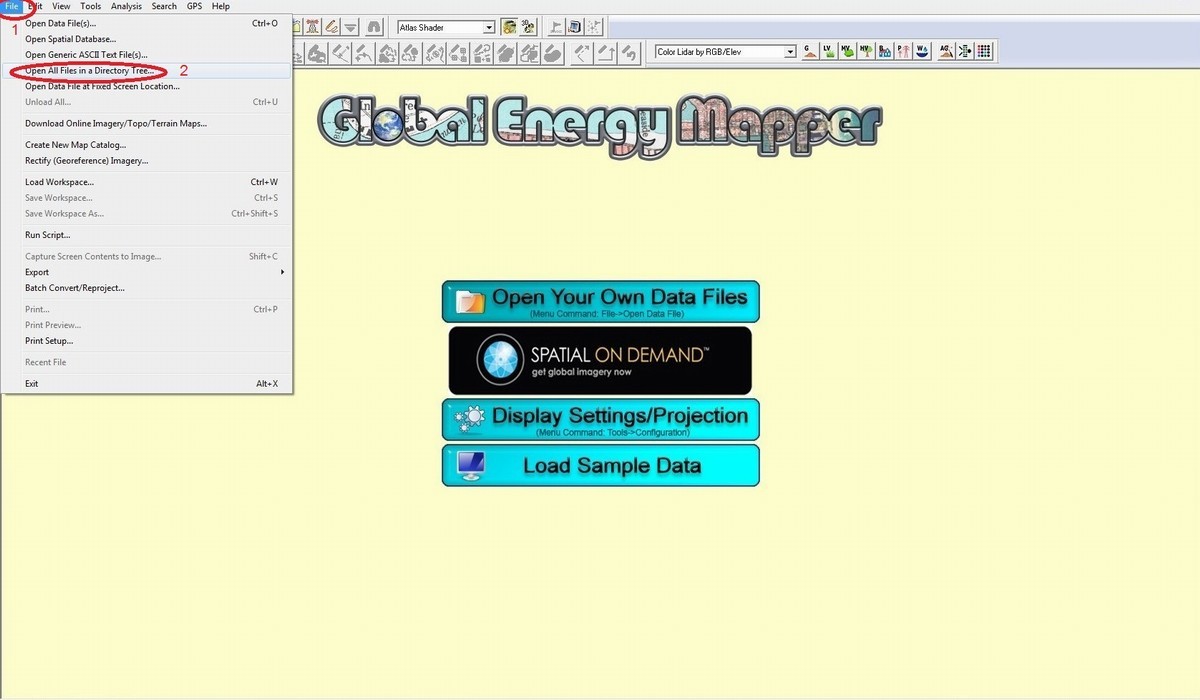This screenshot has width=1200, height=700.
Task: Open the GPS menu
Action: [194, 6]
